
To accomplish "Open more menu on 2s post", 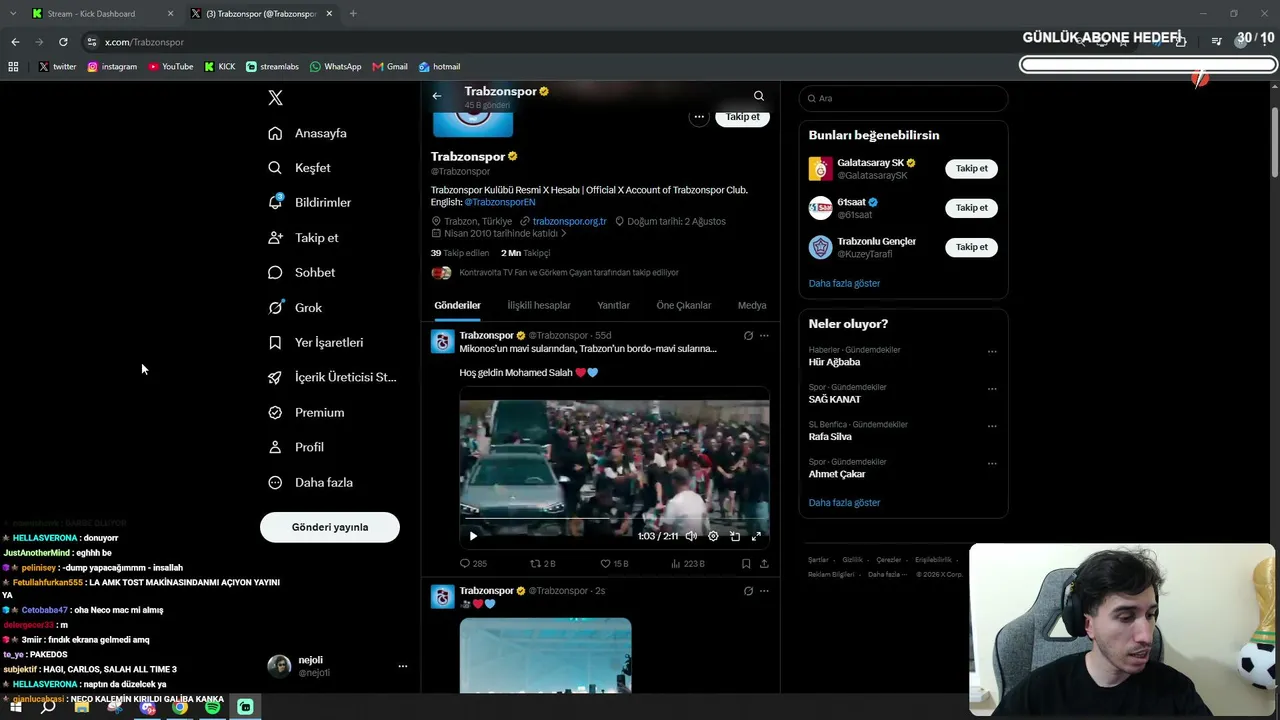I will click(x=764, y=591).
